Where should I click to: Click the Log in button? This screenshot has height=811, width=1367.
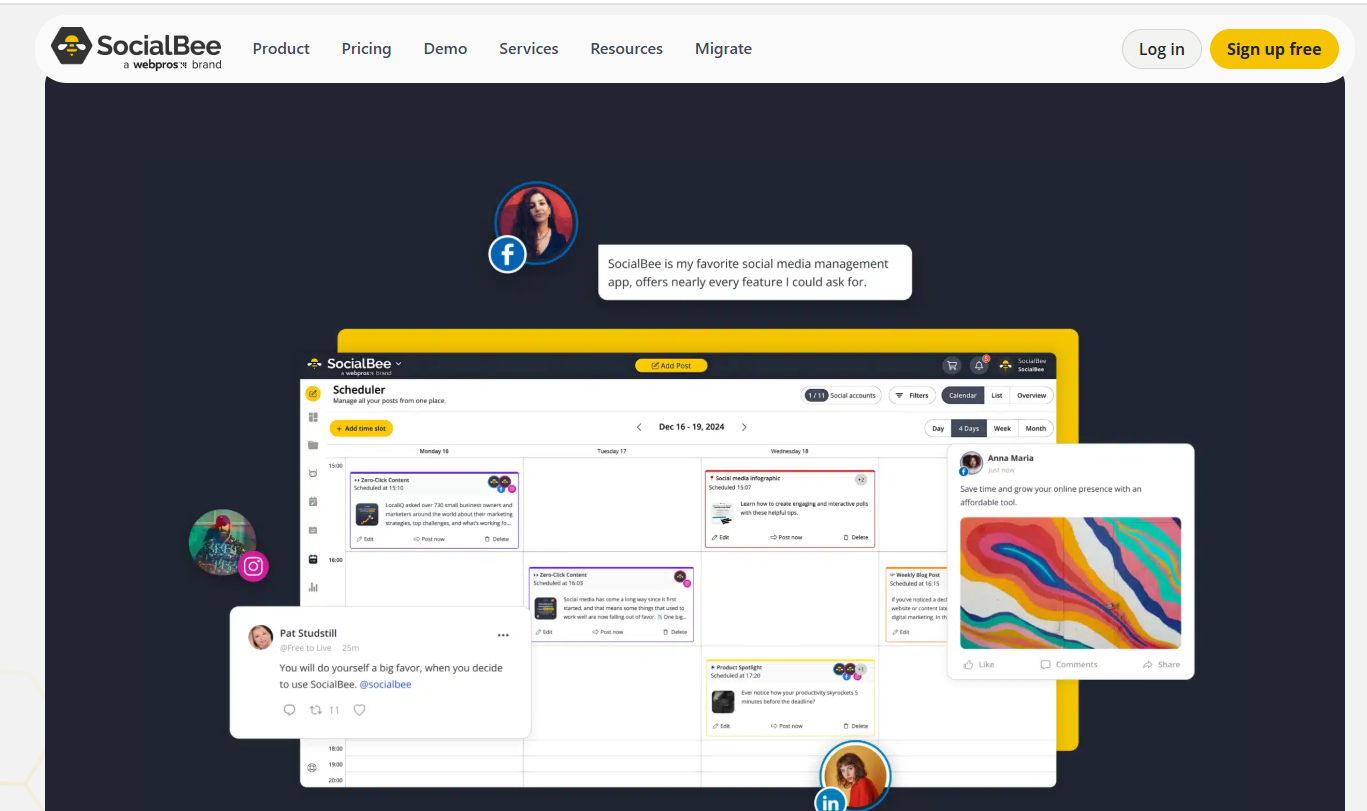1161,49
